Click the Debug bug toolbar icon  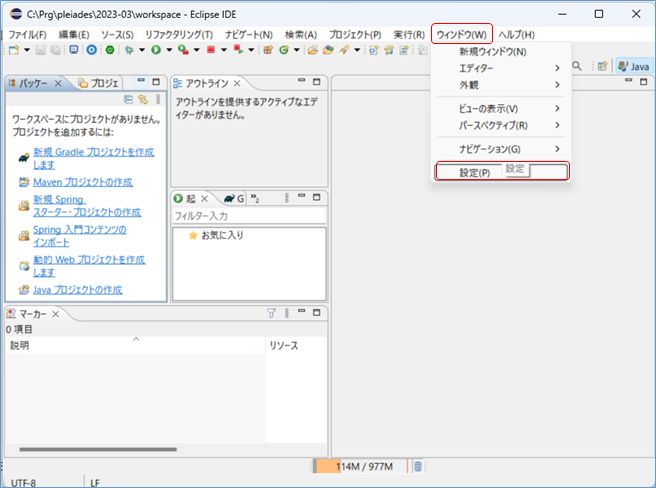pos(129,50)
